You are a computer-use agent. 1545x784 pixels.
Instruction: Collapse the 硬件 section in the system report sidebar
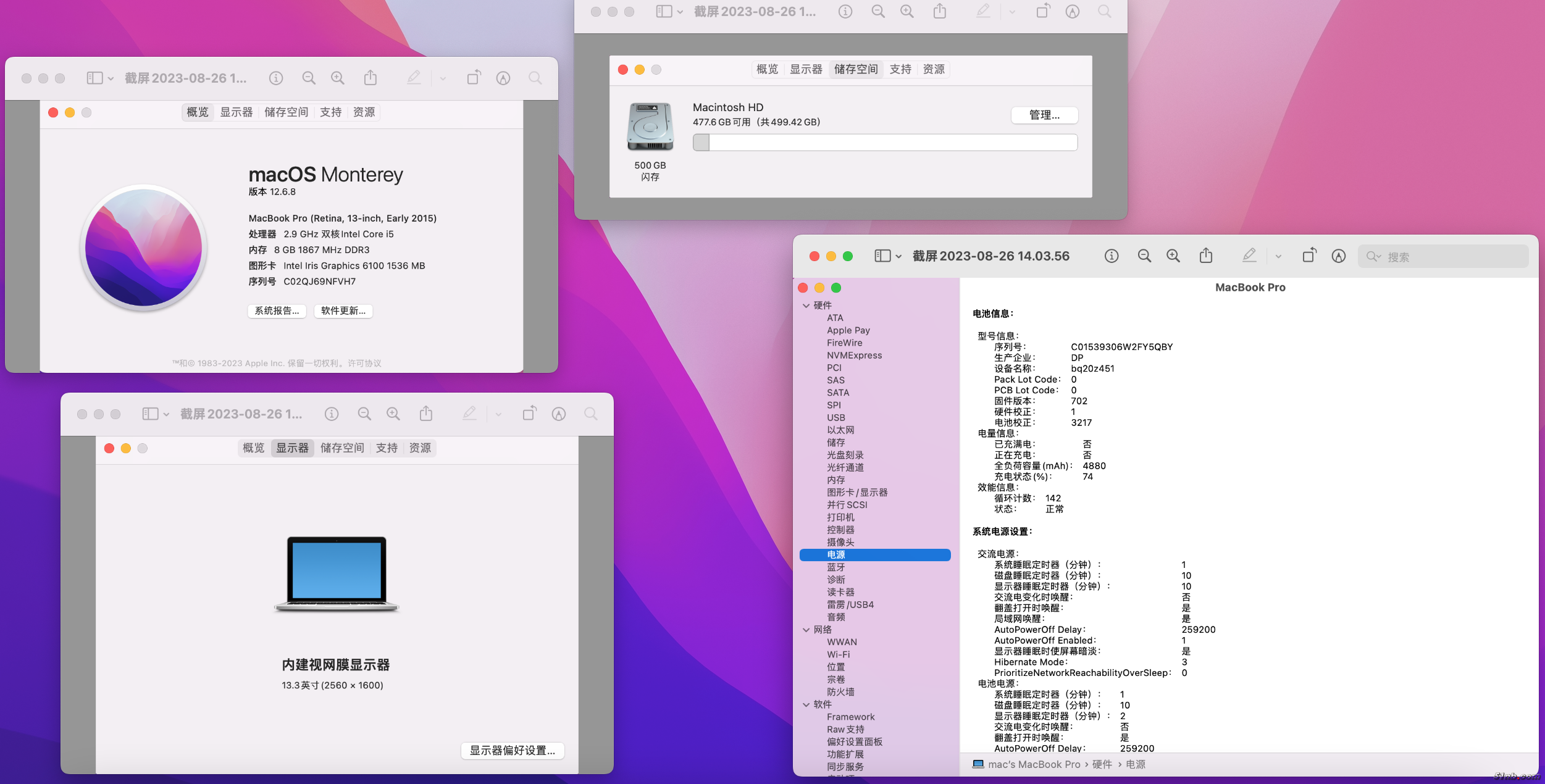pos(806,306)
